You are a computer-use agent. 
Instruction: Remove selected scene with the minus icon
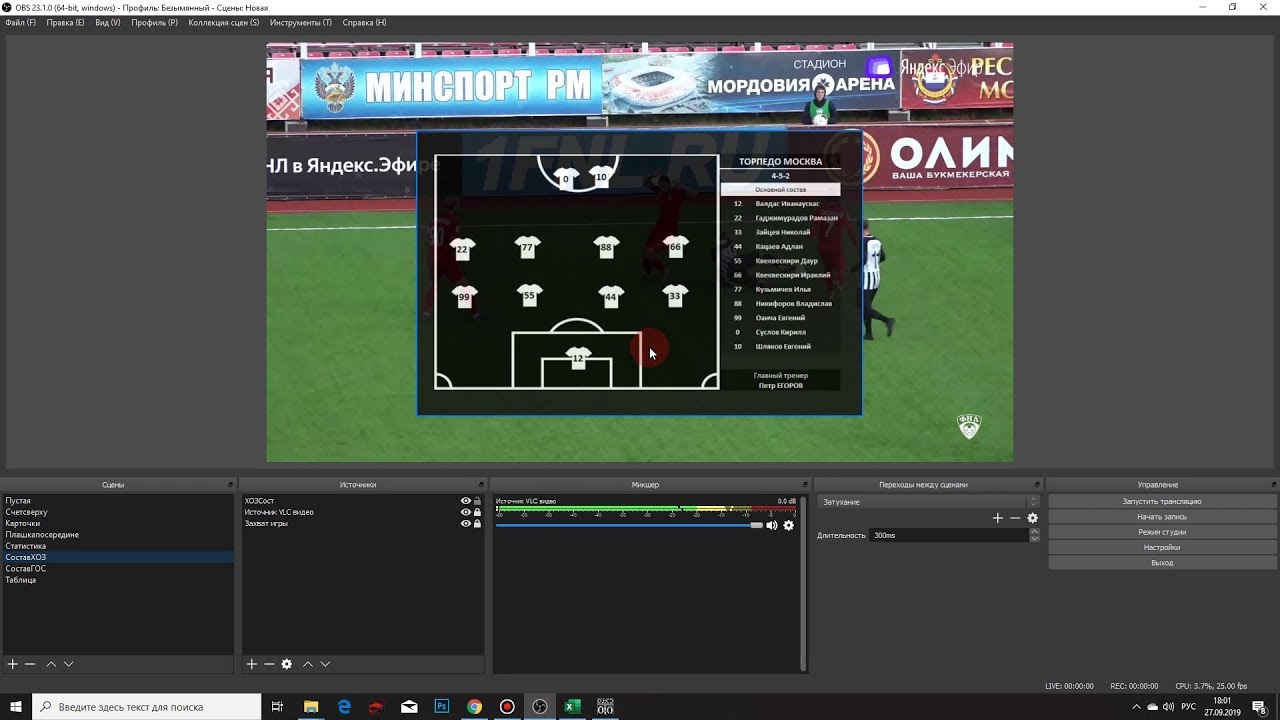tap(30, 664)
